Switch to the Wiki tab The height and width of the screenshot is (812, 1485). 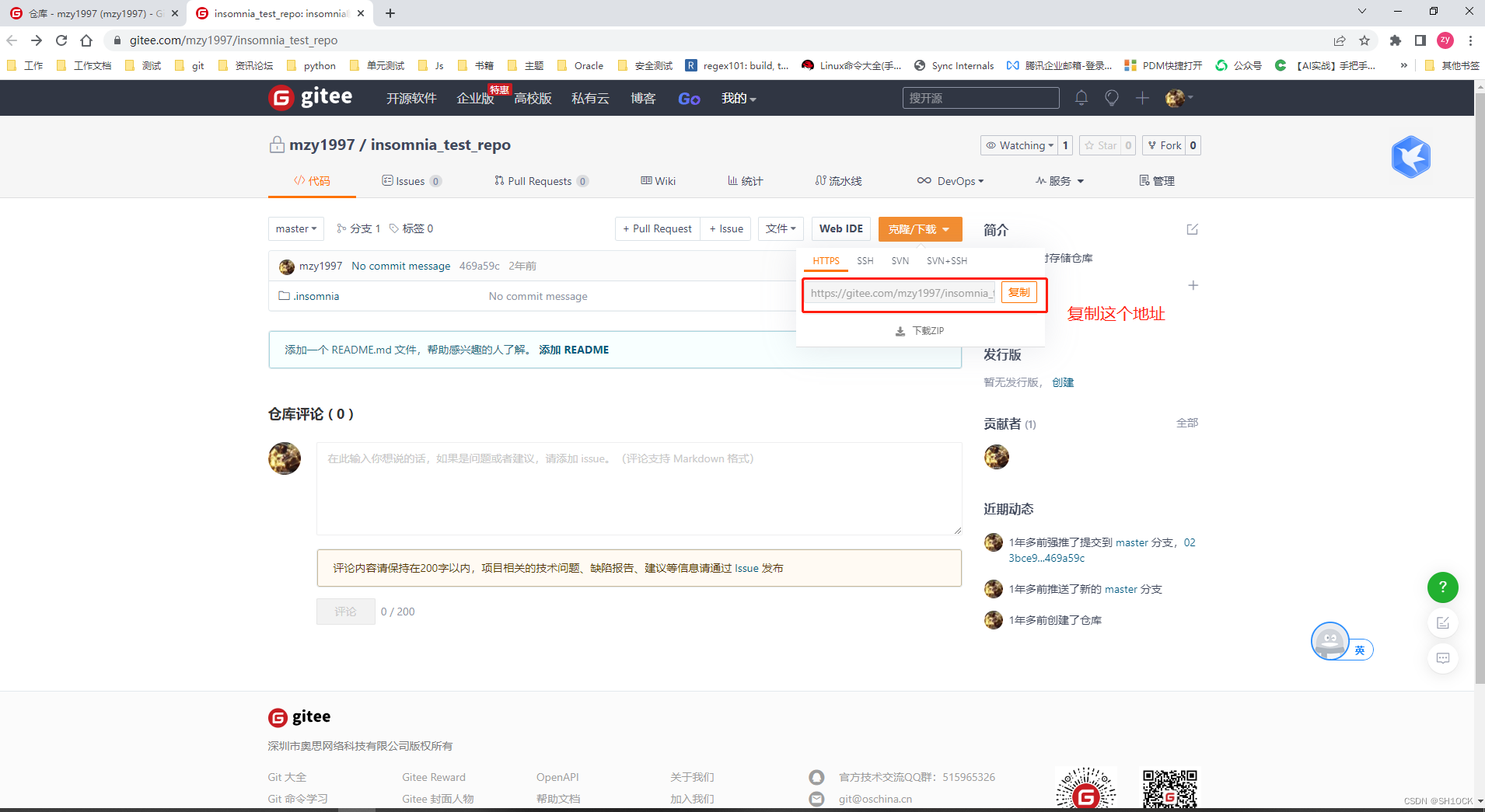tap(658, 180)
